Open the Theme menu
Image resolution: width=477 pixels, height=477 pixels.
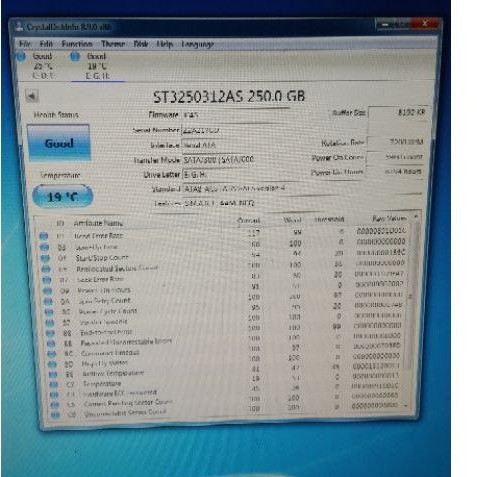coord(113,44)
